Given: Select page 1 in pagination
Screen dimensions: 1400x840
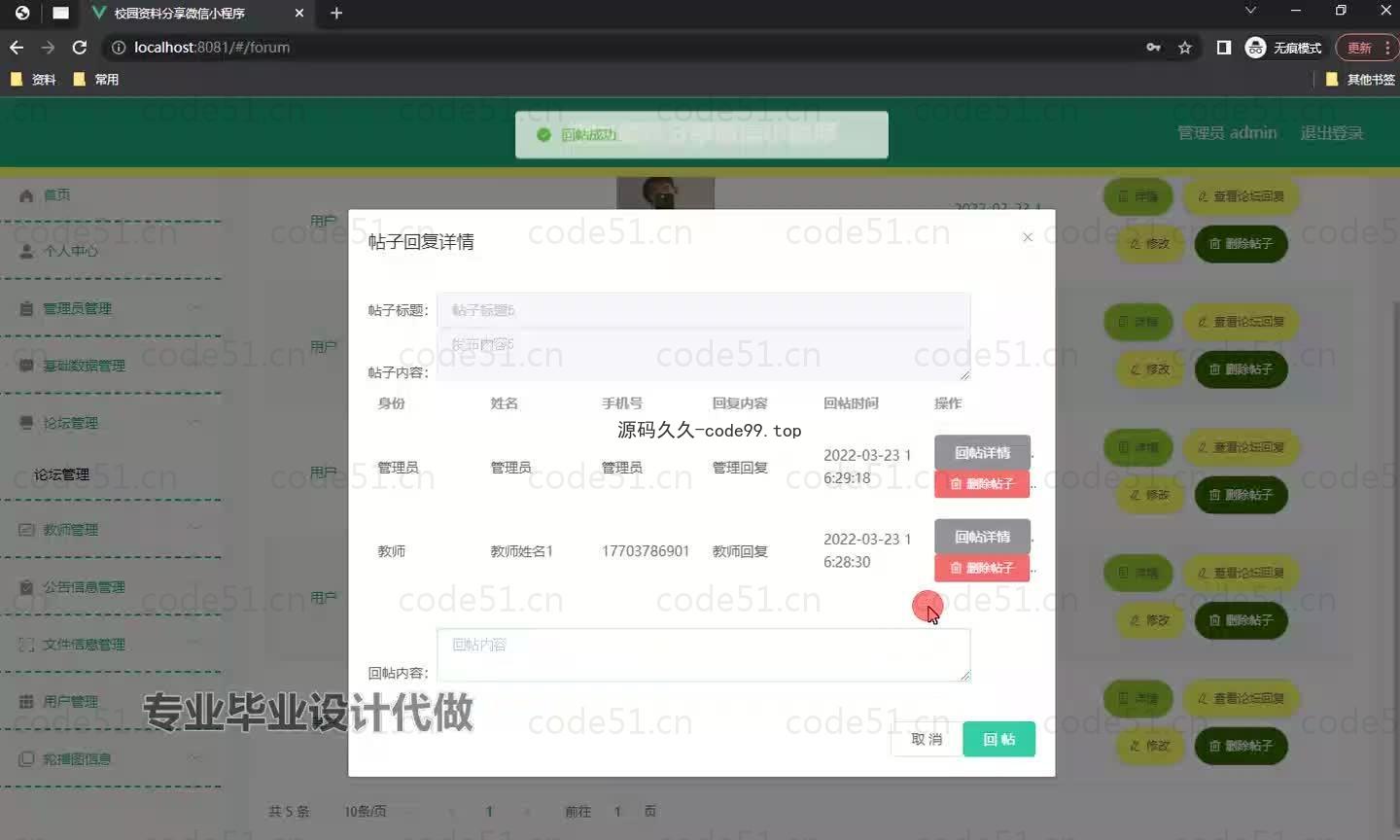Looking at the screenshot, I should 489,811.
